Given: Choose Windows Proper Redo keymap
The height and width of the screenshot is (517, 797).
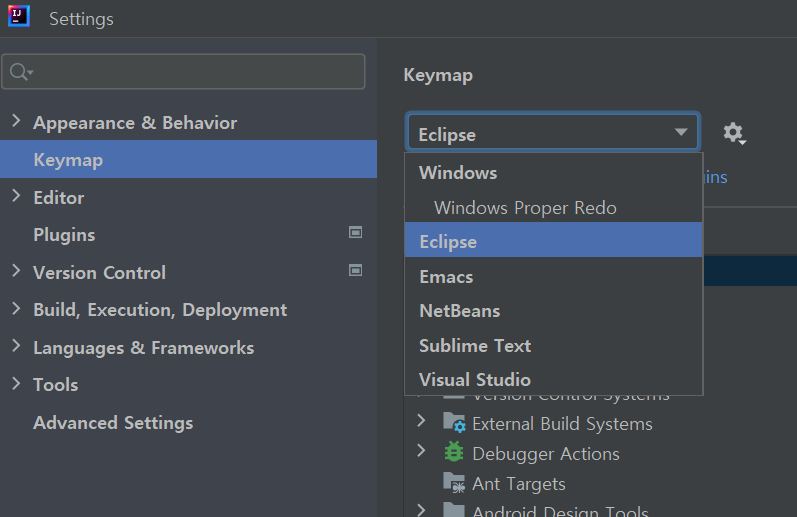Looking at the screenshot, I should click(x=554, y=207).
